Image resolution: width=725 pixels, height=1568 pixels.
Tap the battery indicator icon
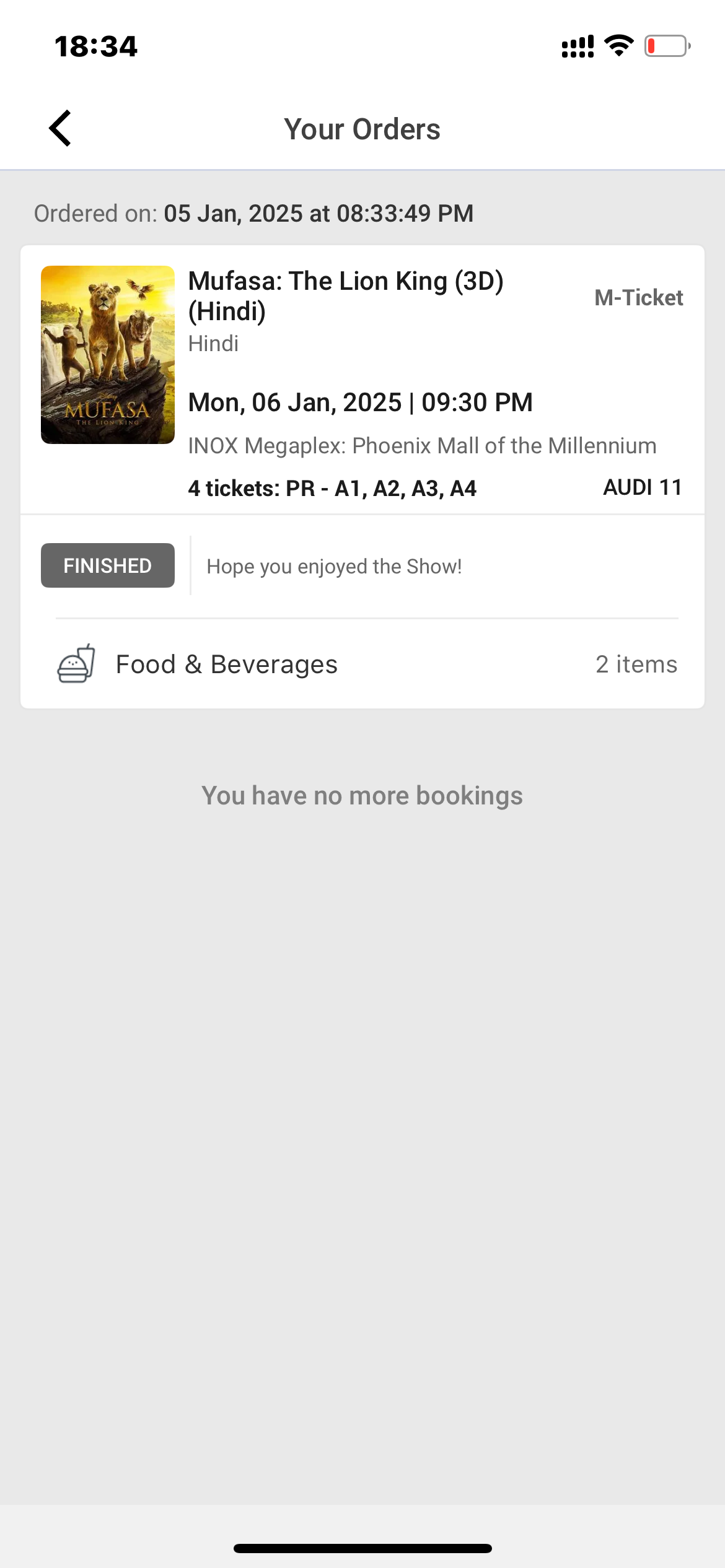(x=667, y=46)
